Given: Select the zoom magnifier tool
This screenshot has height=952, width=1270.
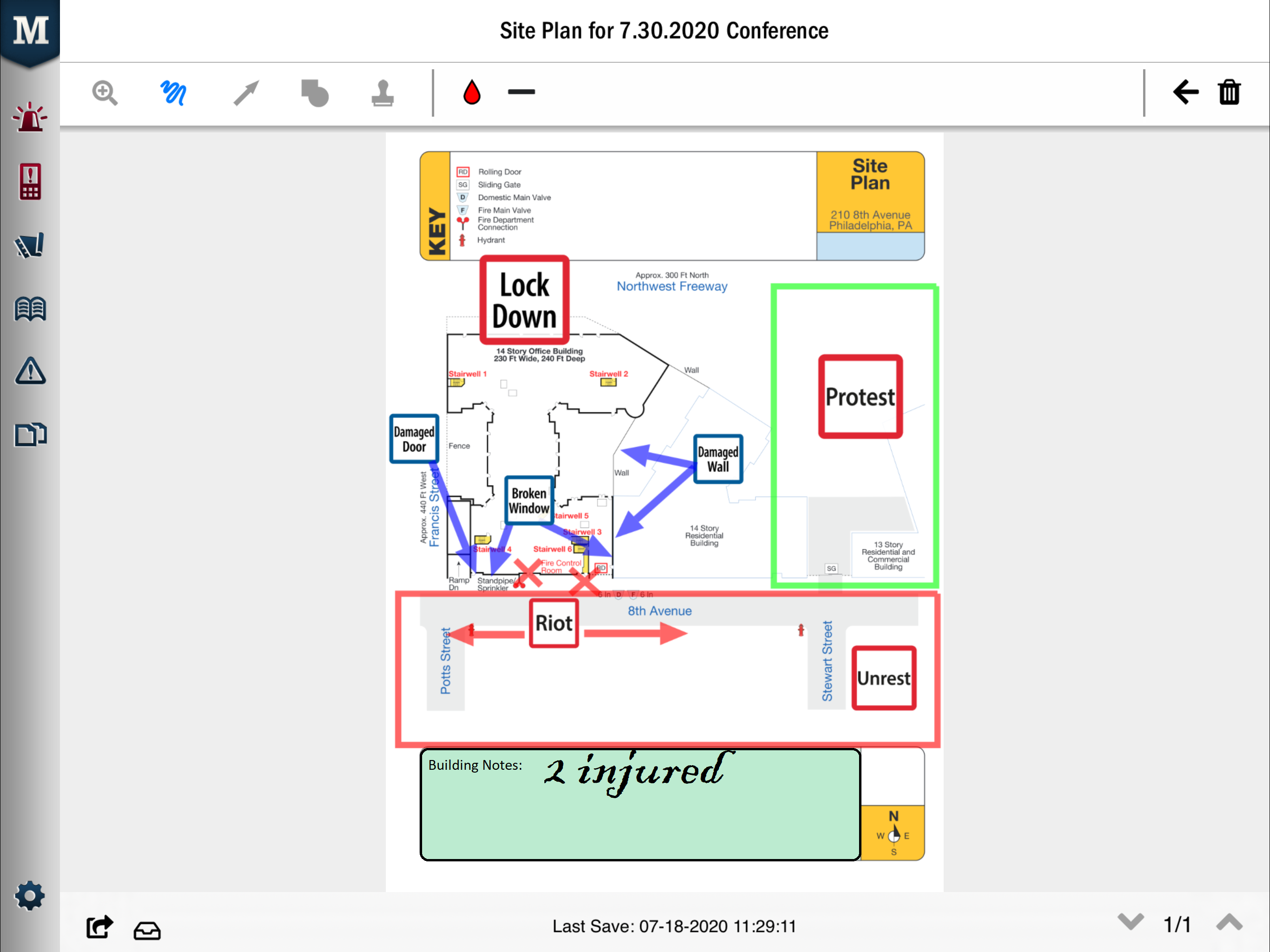Looking at the screenshot, I should (x=105, y=93).
